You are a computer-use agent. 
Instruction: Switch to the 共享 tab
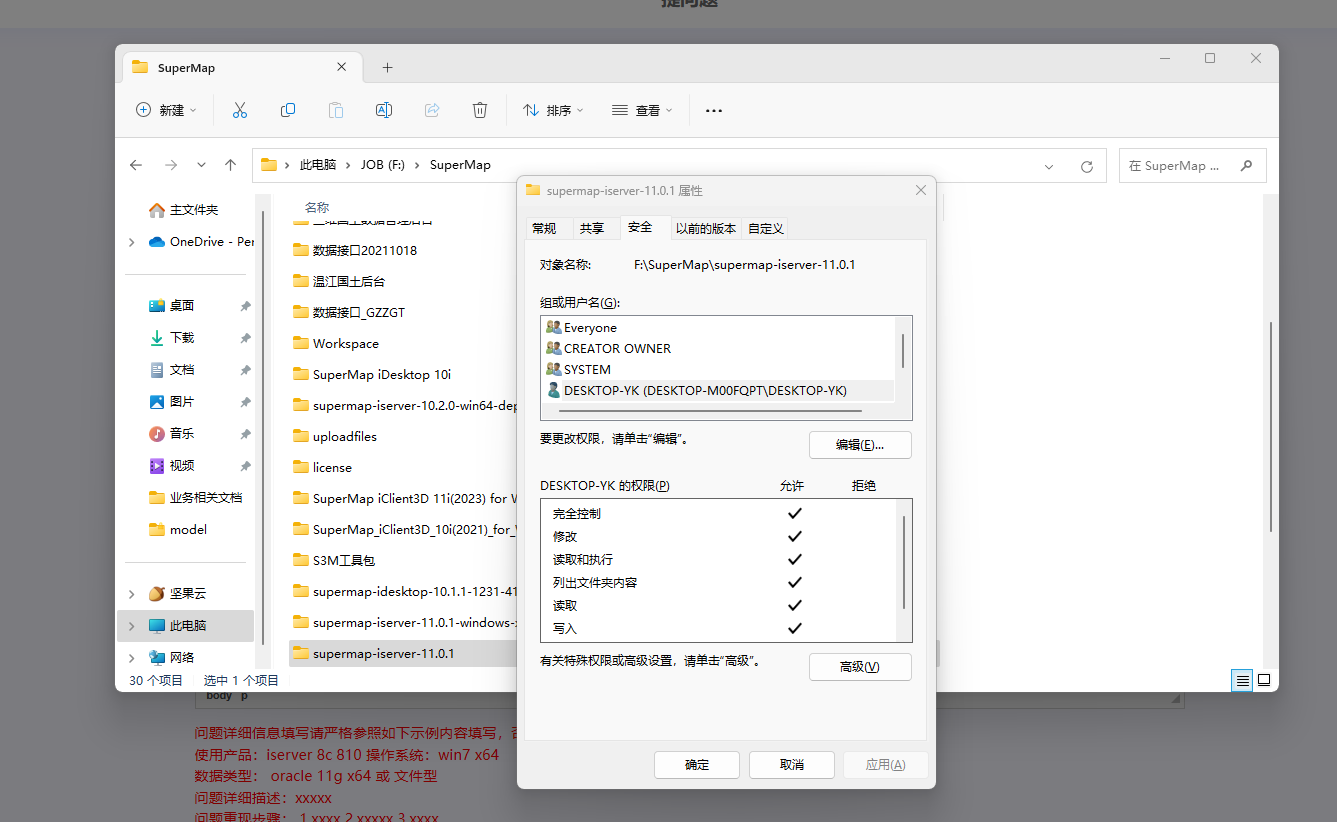[x=592, y=229]
